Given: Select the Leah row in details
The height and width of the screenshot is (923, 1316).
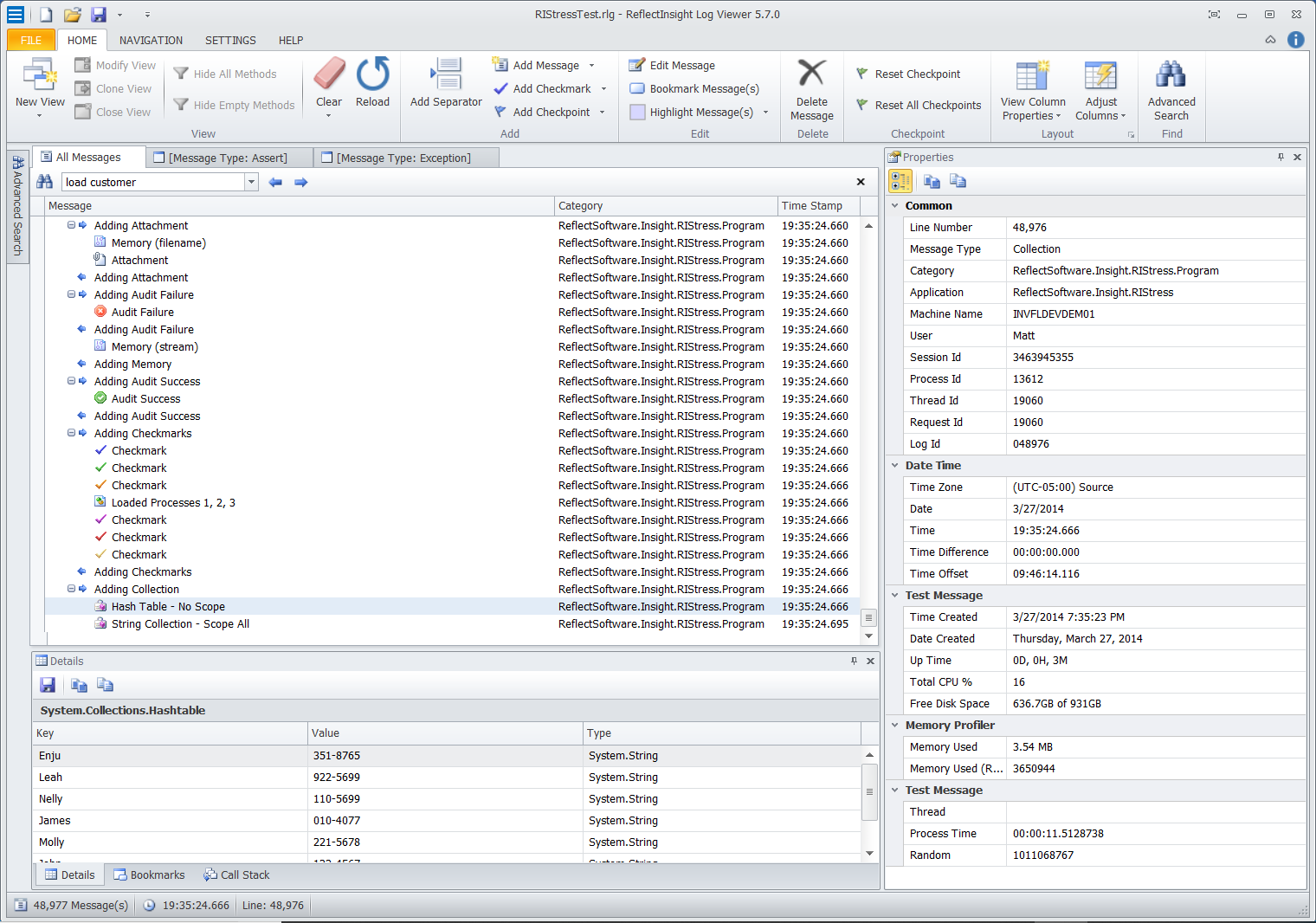Looking at the screenshot, I should click(x=447, y=777).
